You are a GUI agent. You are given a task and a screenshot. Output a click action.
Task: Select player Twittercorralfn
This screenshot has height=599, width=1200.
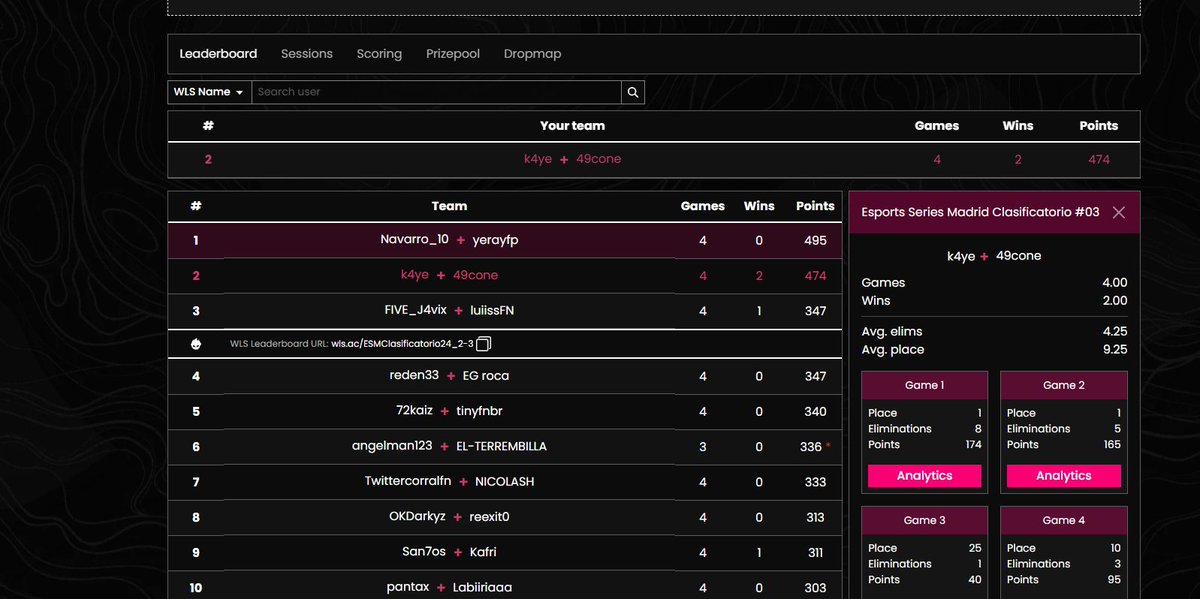(408, 482)
